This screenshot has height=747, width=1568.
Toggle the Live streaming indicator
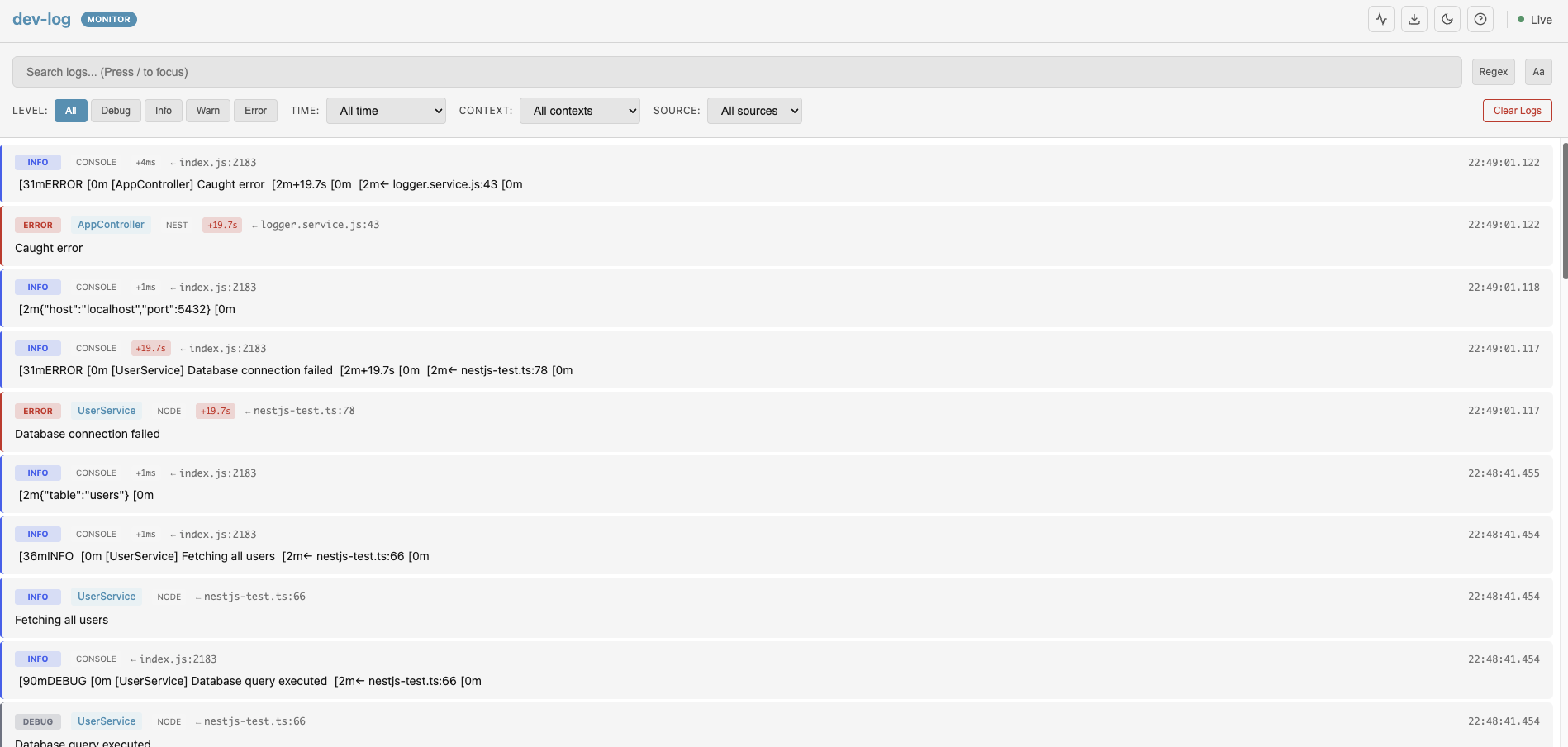pyautogui.click(x=1534, y=19)
